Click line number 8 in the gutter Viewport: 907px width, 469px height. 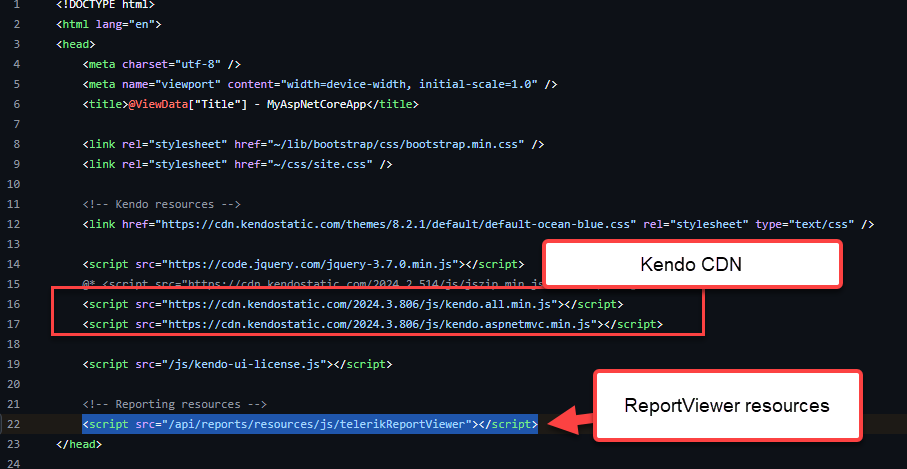click(17, 144)
